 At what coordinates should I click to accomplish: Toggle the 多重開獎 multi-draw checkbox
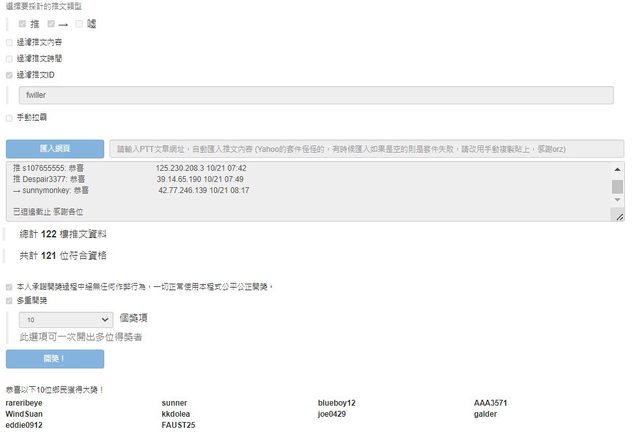click(x=10, y=300)
